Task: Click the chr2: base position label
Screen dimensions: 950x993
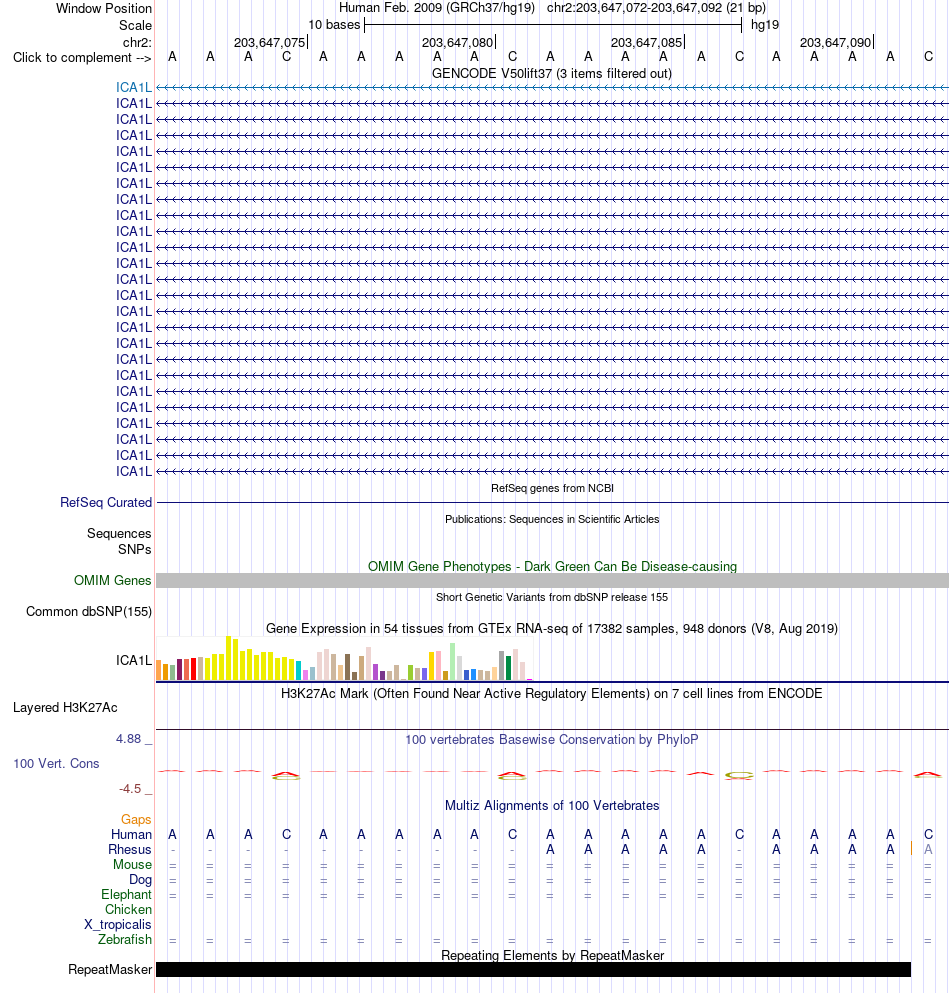Action: point(137,42)
